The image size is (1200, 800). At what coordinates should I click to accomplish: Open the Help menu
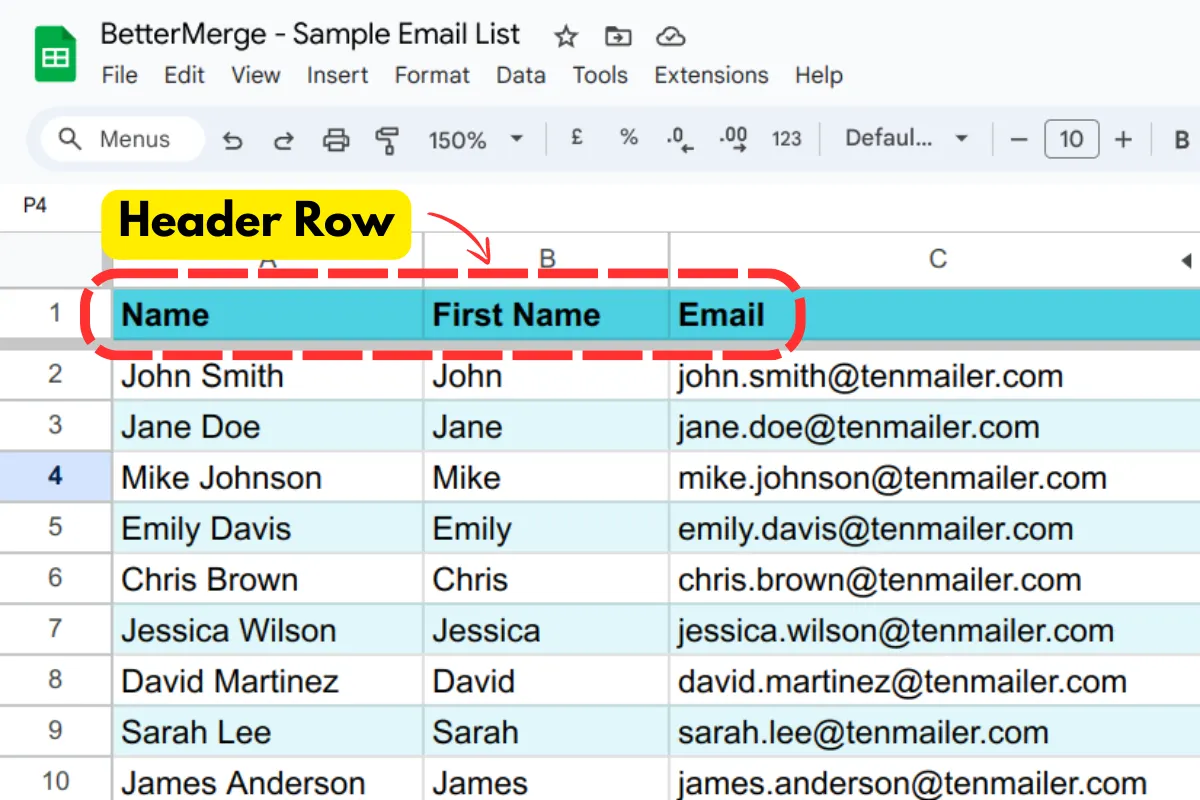point(819,75)
